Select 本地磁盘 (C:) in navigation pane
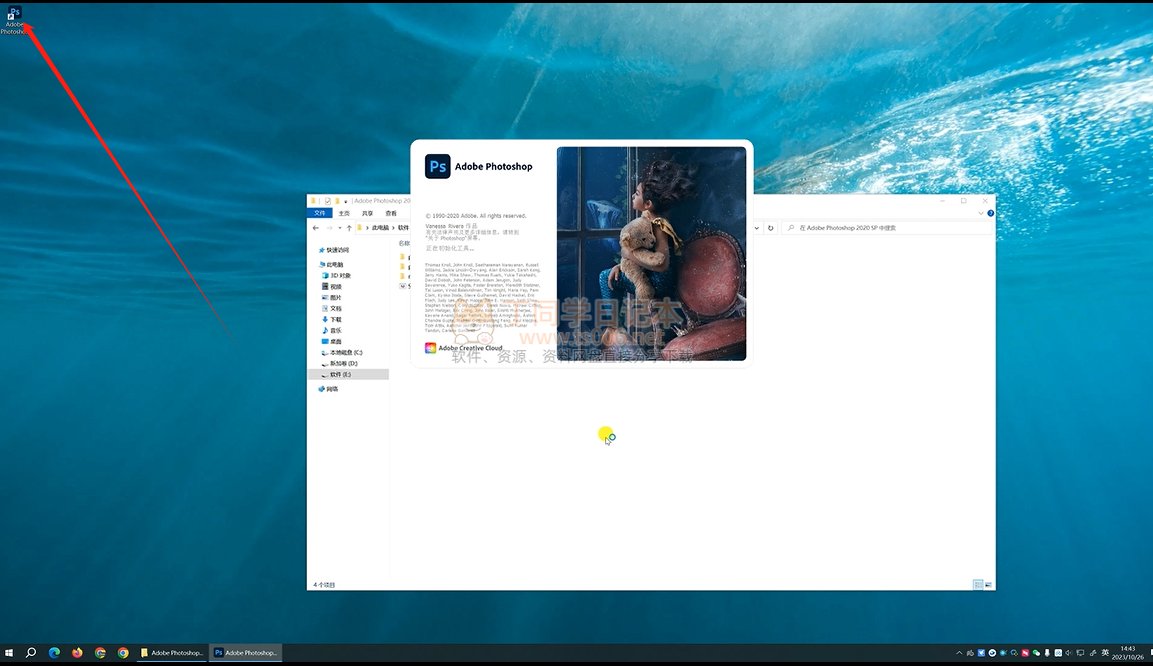The image size is (1153, 666). (346, 352)
